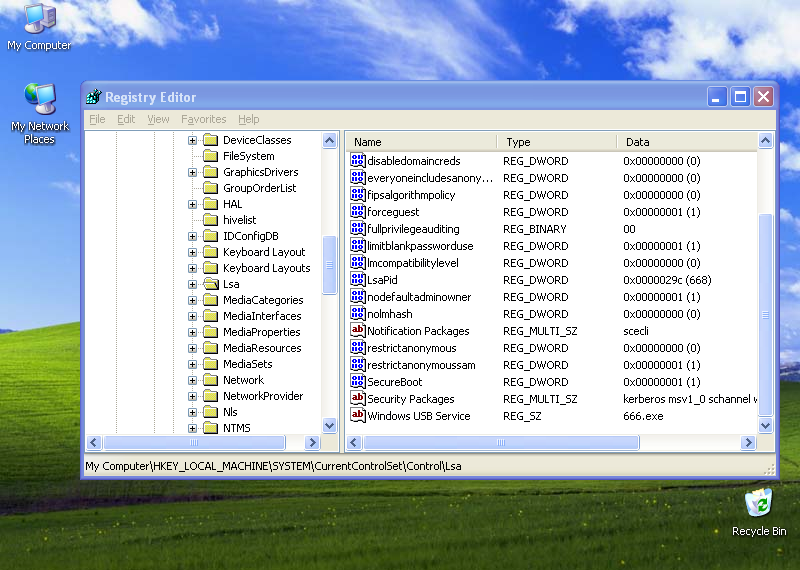The image size is (800, 570).
Task: Click values pane scroll-right arrow
Action: point(748,442)
